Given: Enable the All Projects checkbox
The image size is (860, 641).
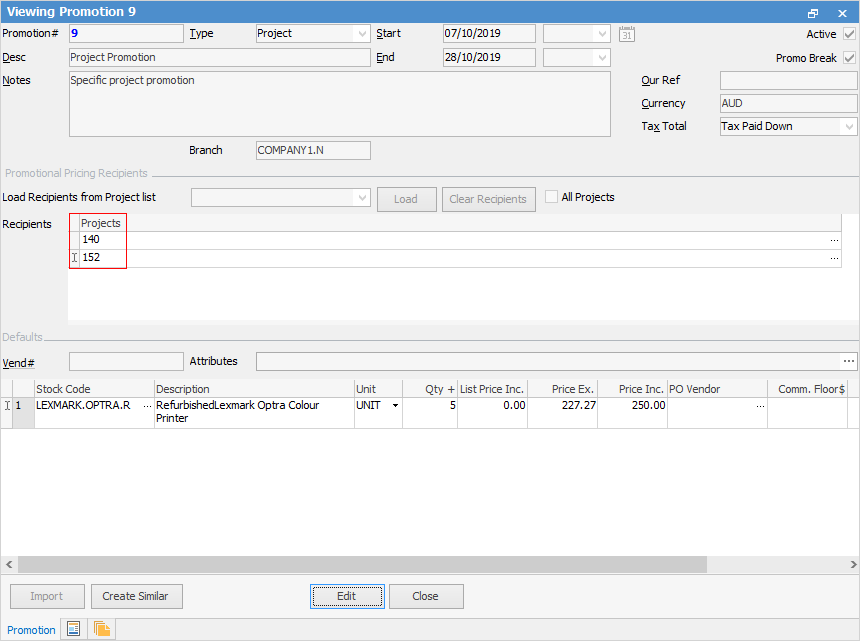Looking at the screenshot, I should pos(552,197).
